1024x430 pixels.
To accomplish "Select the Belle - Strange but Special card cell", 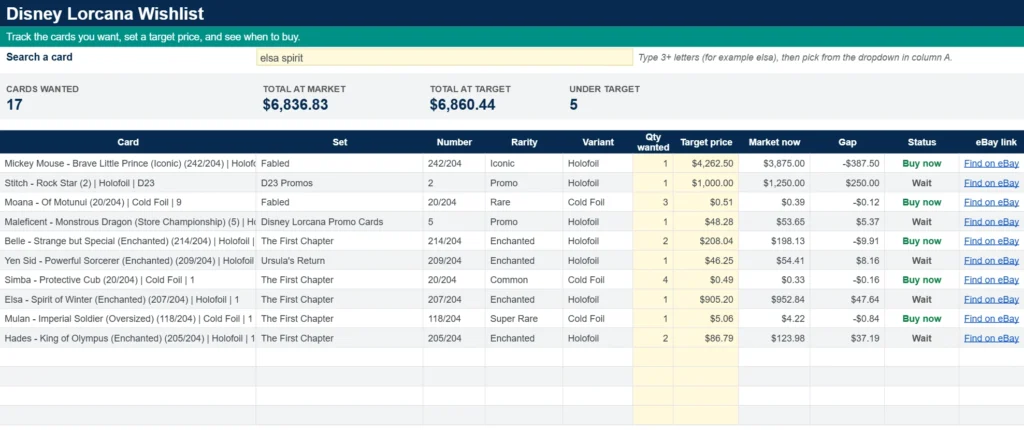I will 128,241.
